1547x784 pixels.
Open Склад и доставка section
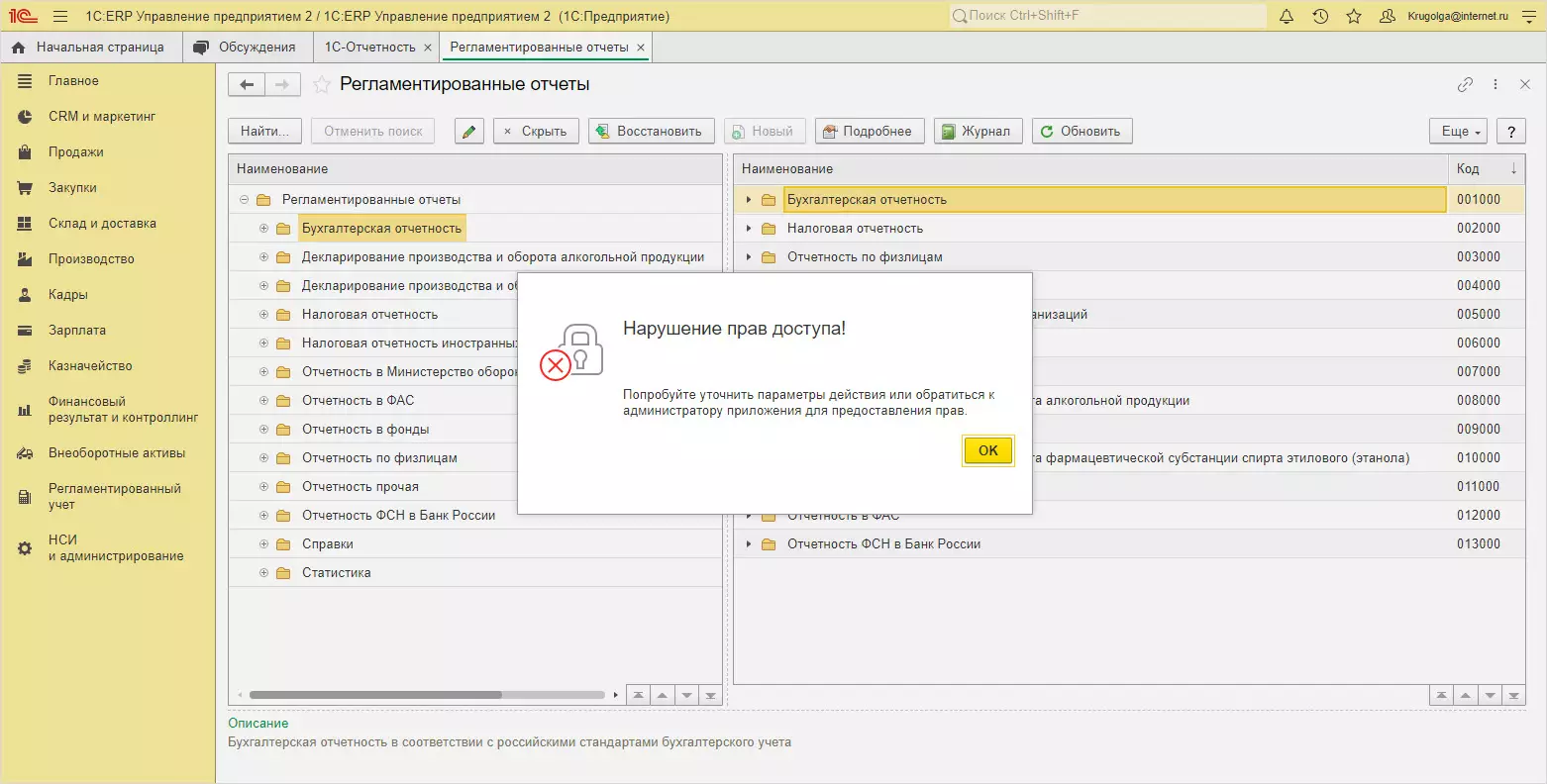[108, 224]
